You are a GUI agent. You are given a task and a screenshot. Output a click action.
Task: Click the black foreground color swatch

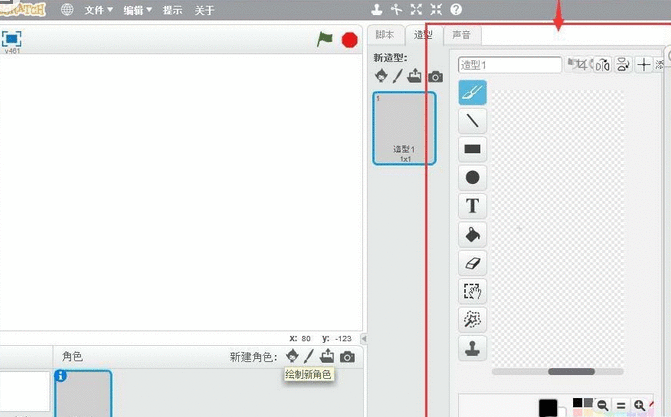(548, 406)
